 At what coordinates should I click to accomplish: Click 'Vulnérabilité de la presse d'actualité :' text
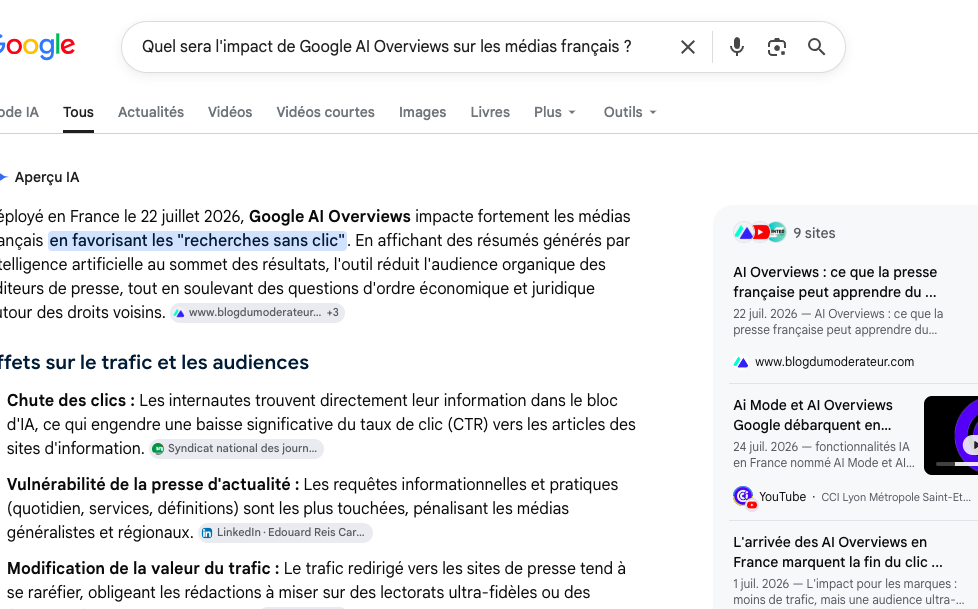click(153, 485)
